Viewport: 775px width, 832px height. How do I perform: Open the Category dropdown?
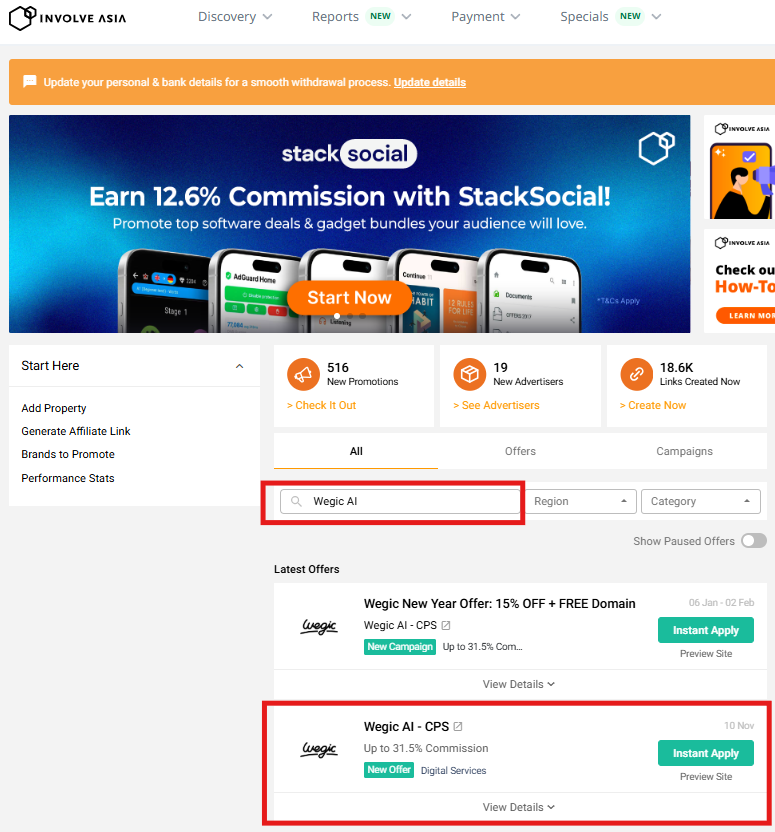click(x=700, y=501)
